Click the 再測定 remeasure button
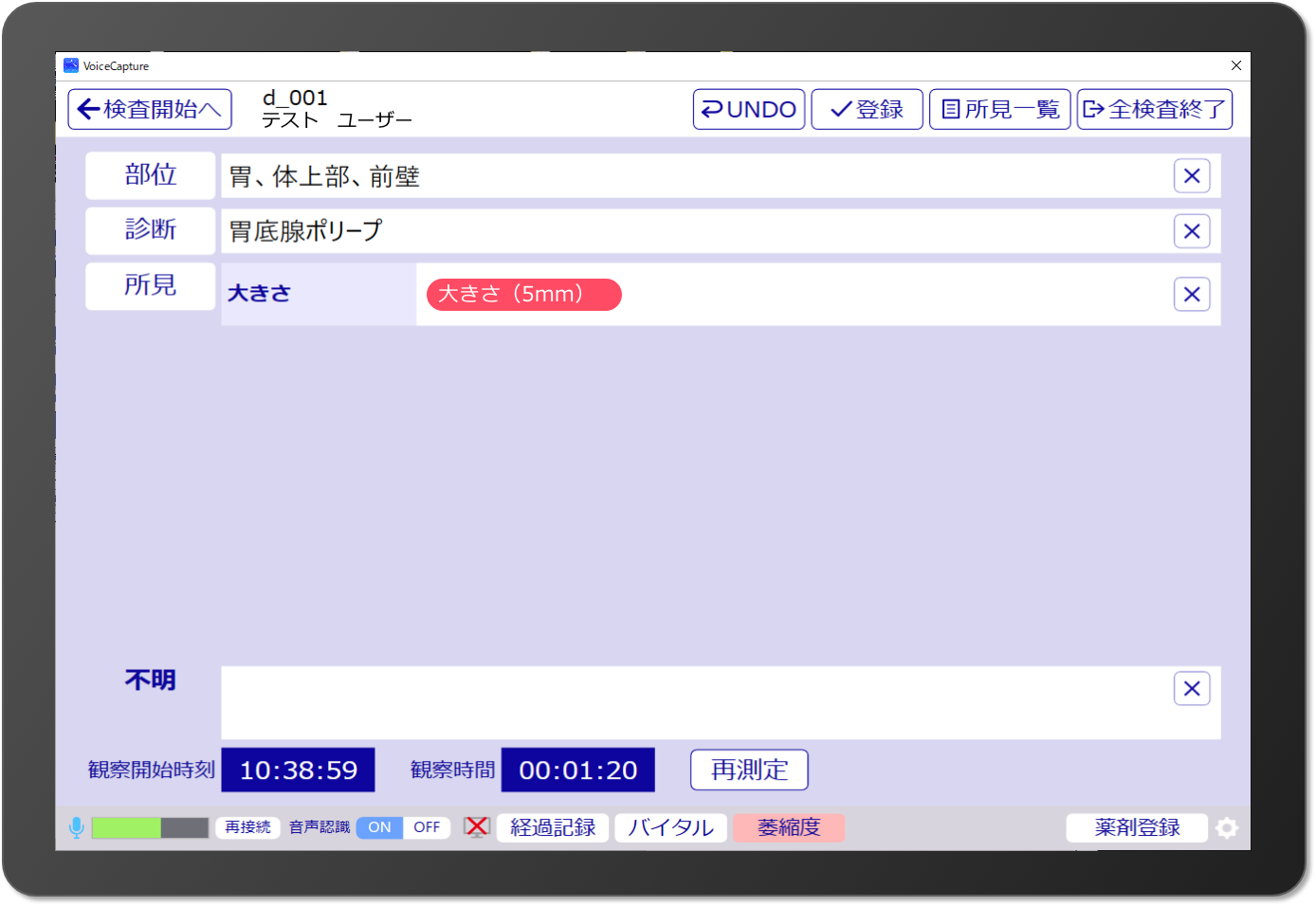1316x906 pixels. (749, 770)
